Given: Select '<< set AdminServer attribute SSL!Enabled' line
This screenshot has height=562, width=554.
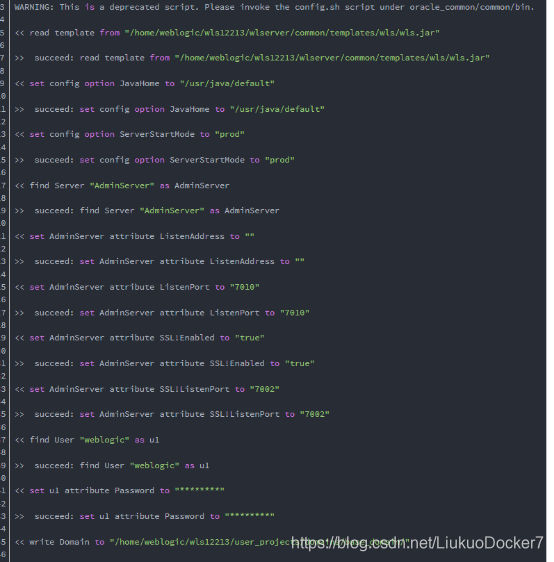Looking at the screenshot, I should point(140,338).
